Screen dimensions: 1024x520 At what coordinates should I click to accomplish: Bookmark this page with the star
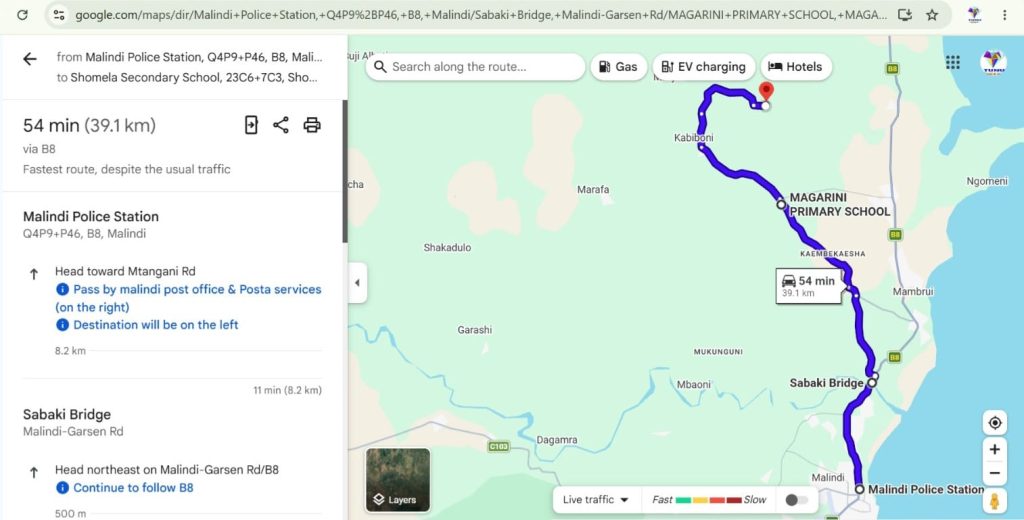point(932,15)
